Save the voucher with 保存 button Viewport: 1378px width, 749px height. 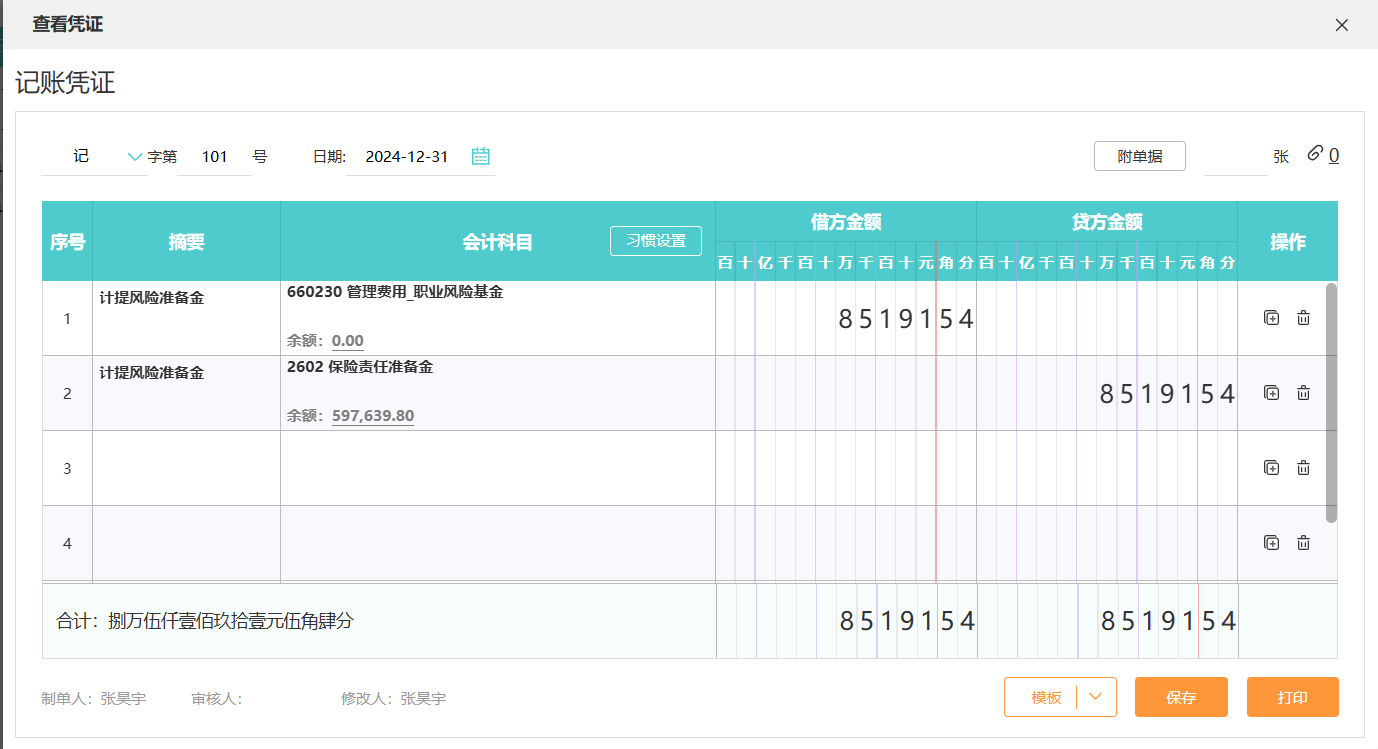pos(1181,697)
